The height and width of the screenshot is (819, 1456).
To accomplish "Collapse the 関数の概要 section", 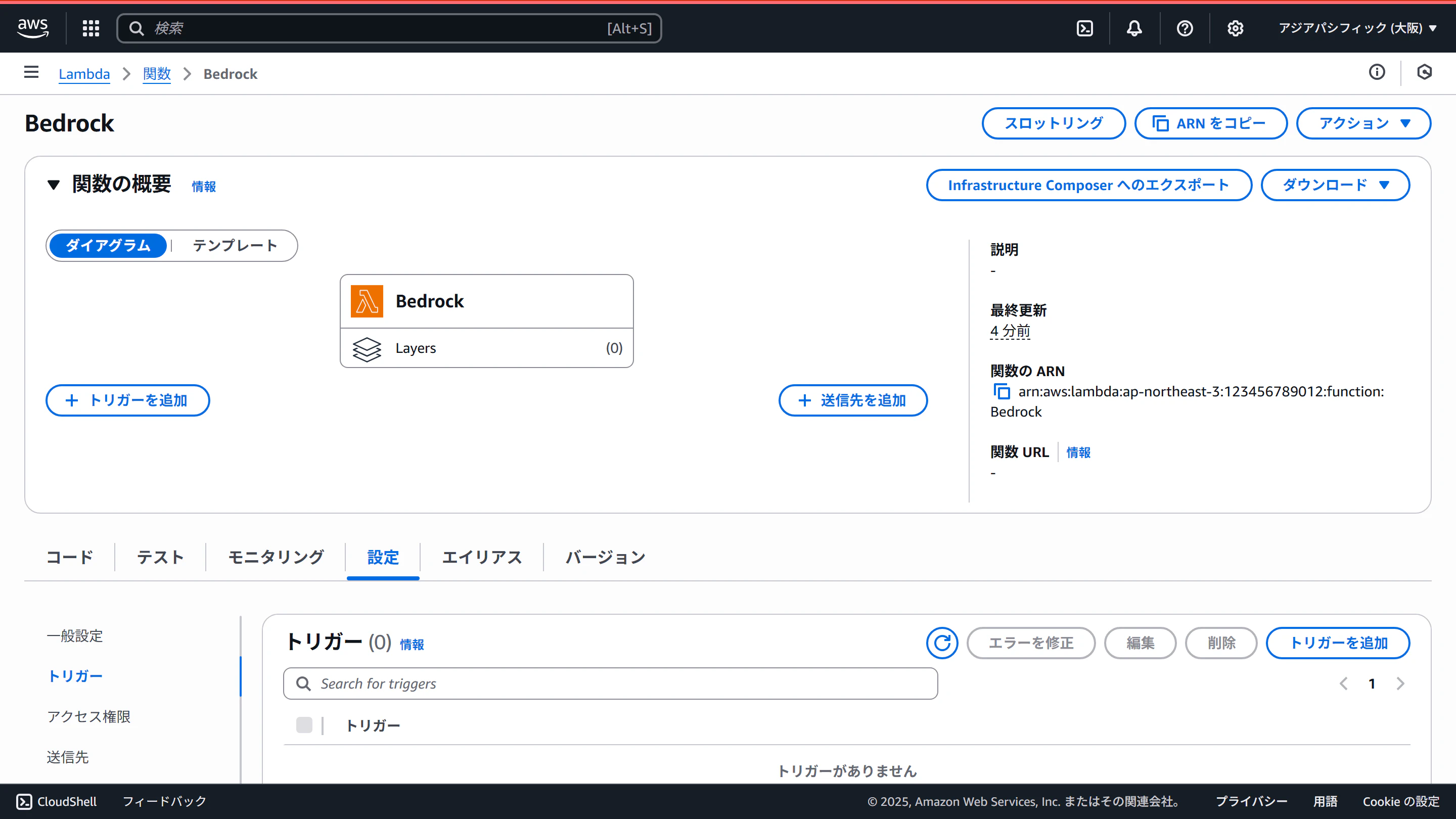I will coord(54,185).
